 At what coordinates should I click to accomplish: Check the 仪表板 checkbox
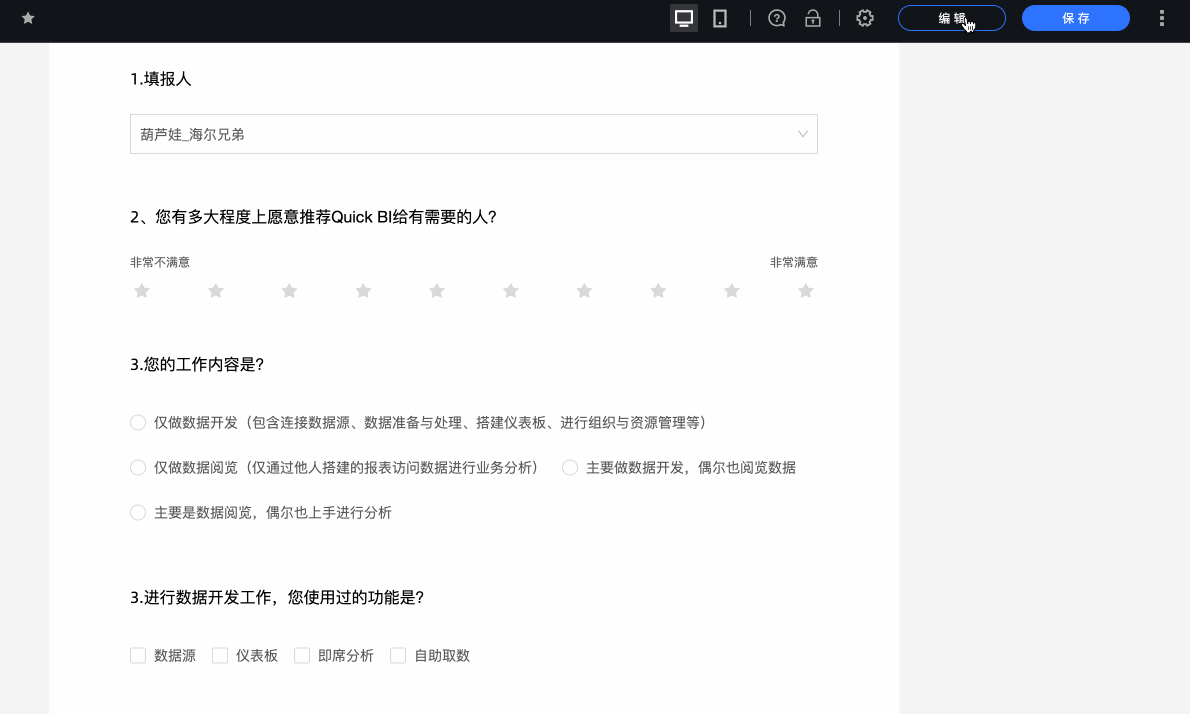[220, 655]
